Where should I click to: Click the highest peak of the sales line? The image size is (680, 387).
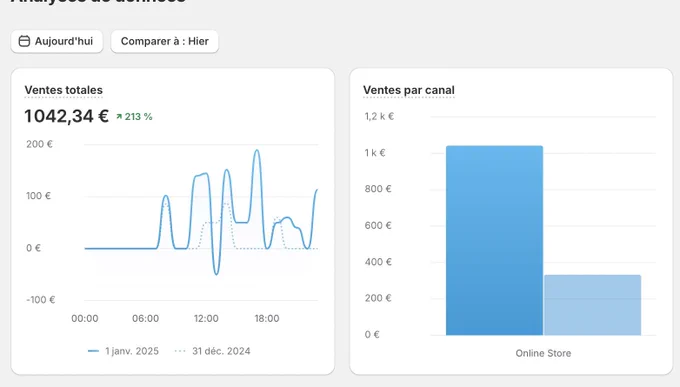pos(257,151)
